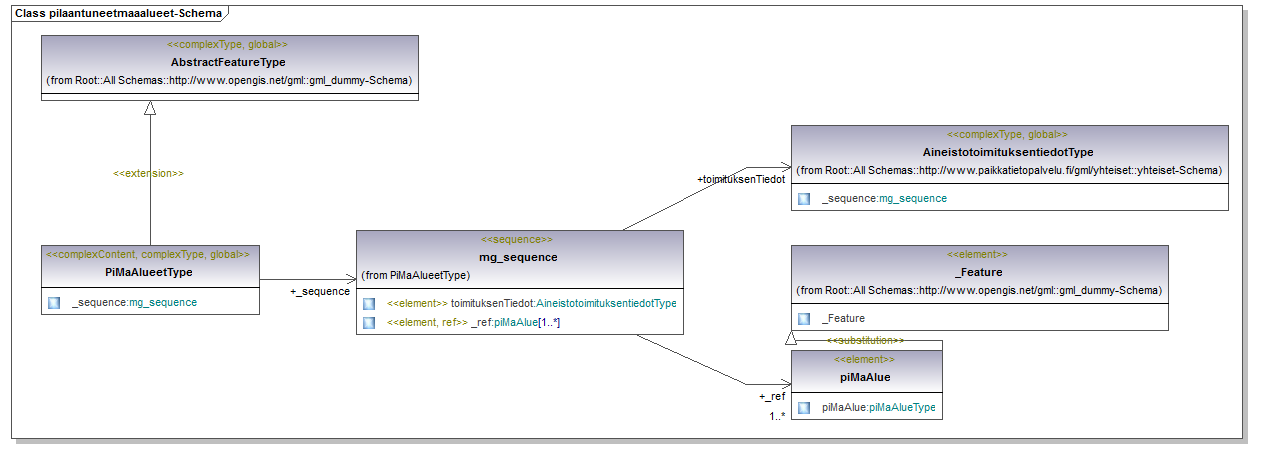Image resolution: width=1269 pixels, height=459 pixels.
Task: Select the AbstractFeatureType class header
Action: (228, 62)
